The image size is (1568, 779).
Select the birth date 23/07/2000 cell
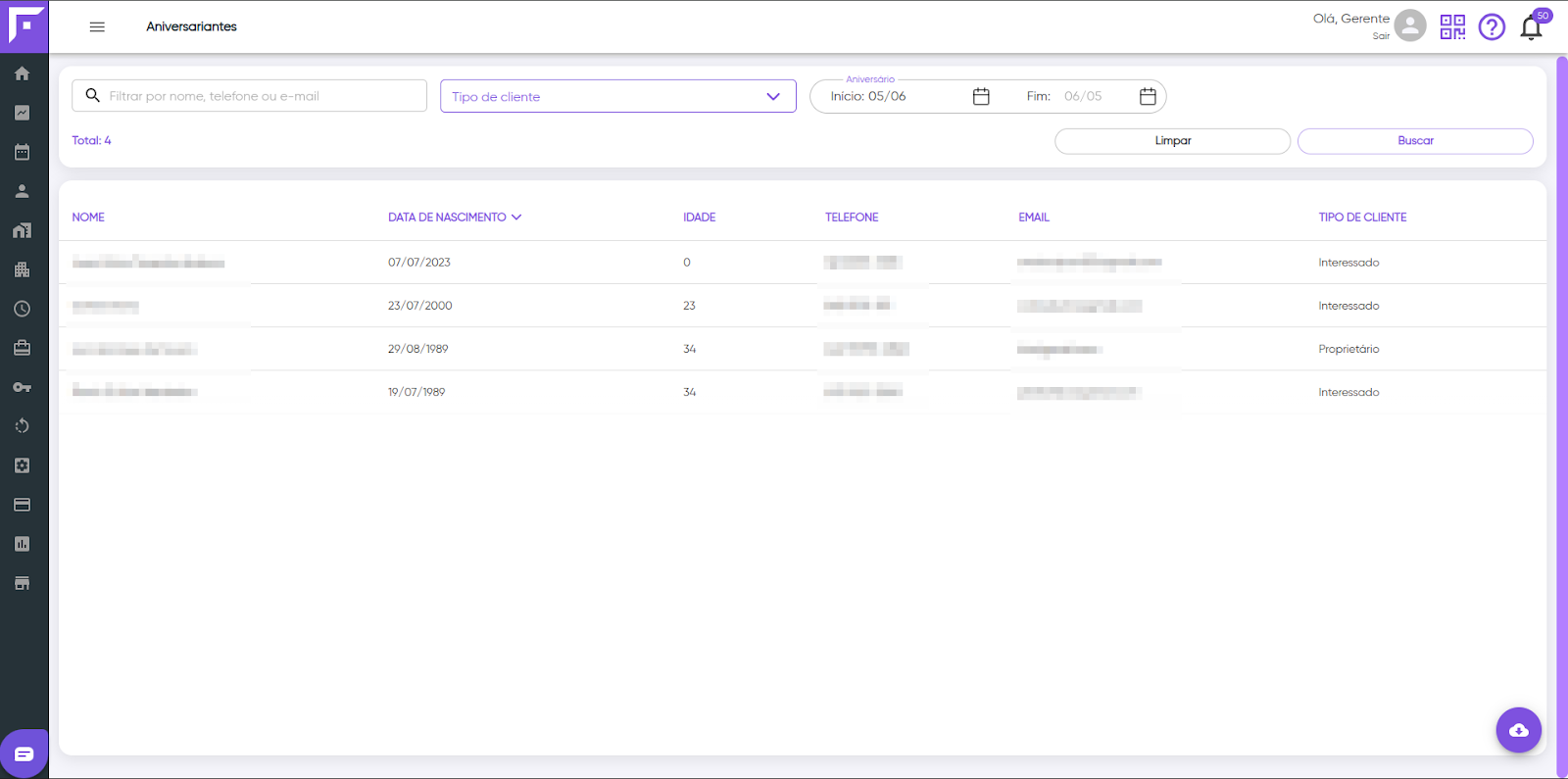point(420,306)
